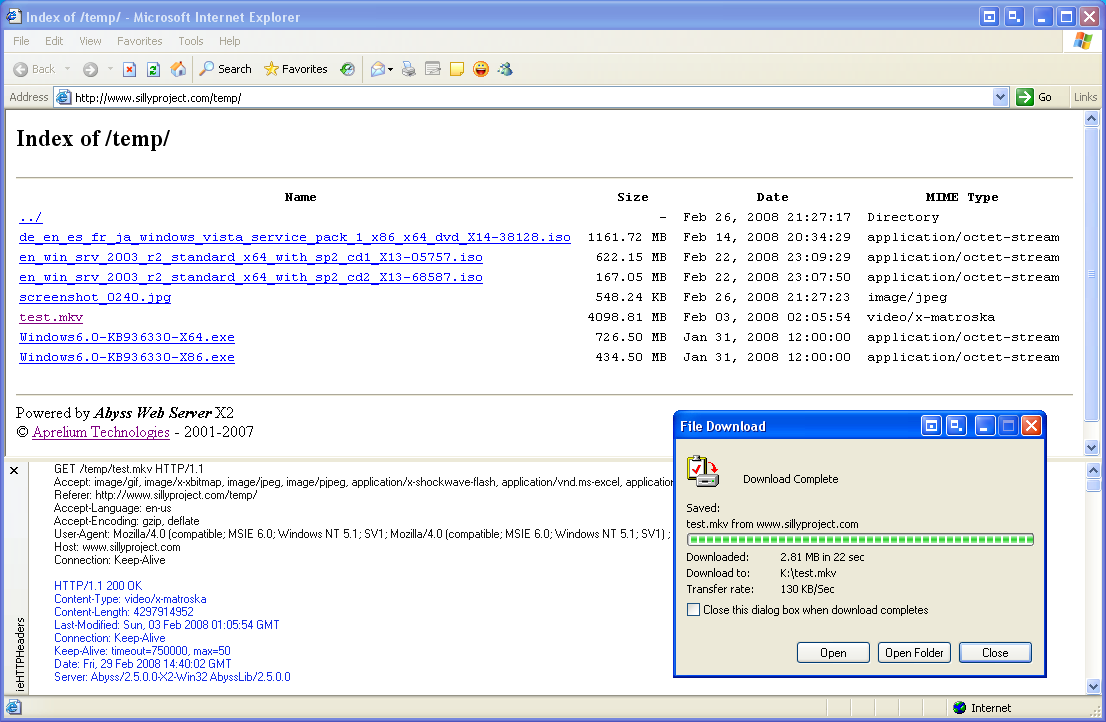Refresh the page with the Refresh icon
The image size is (1106, 722).
(153, 69)
